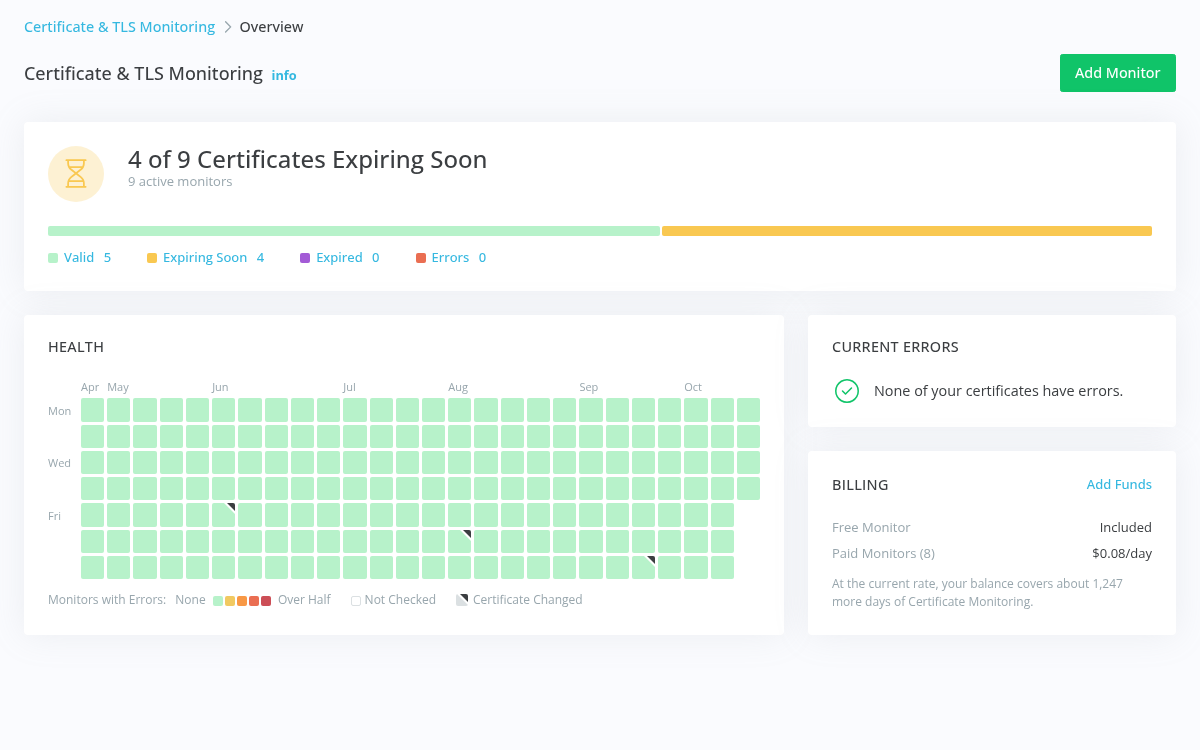The width and height of the screenshot is (1200, 750).
Task: Click the certificate-changed cell in the Jun column
Action: pyautogui.click(x=224, y=515)
